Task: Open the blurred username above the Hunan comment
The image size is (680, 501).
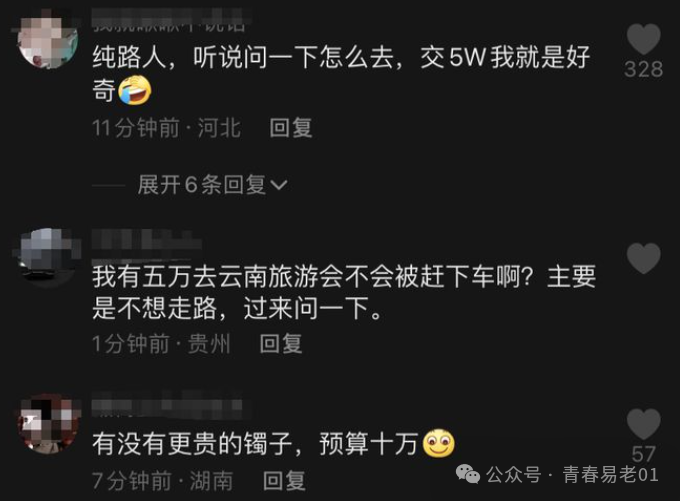Action: coord(167,406)
